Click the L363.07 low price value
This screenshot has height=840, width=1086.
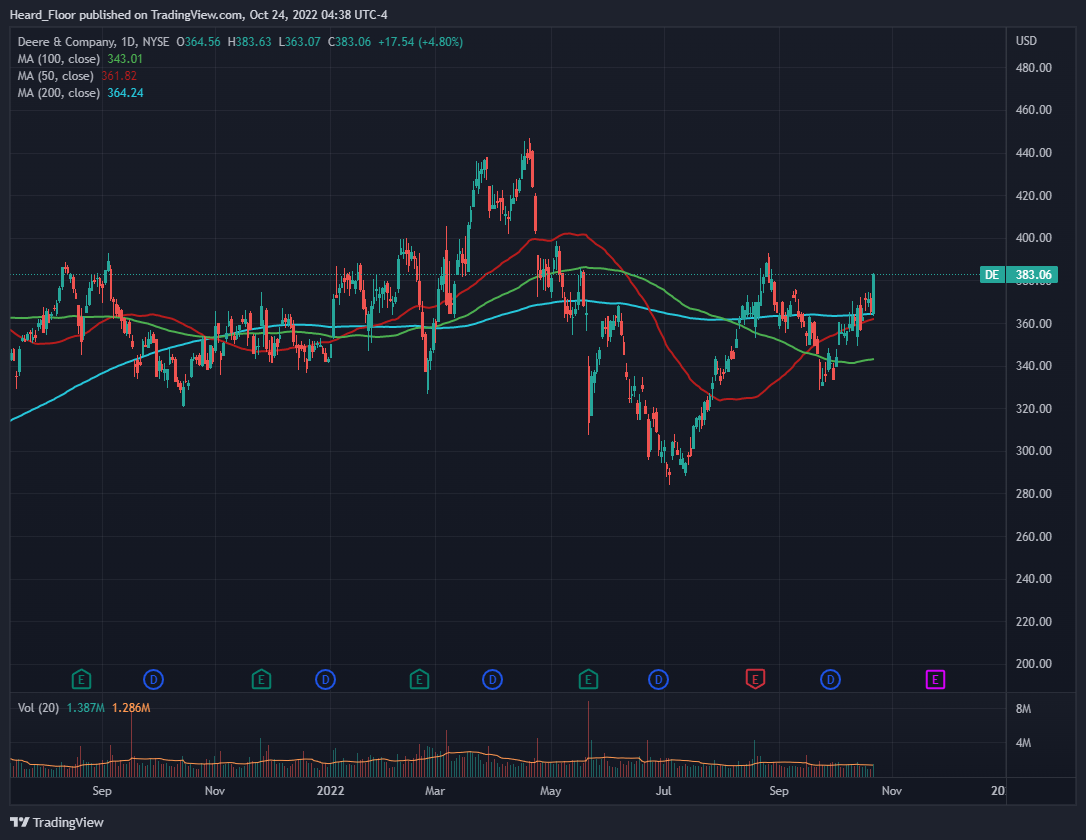coord(300,42)
